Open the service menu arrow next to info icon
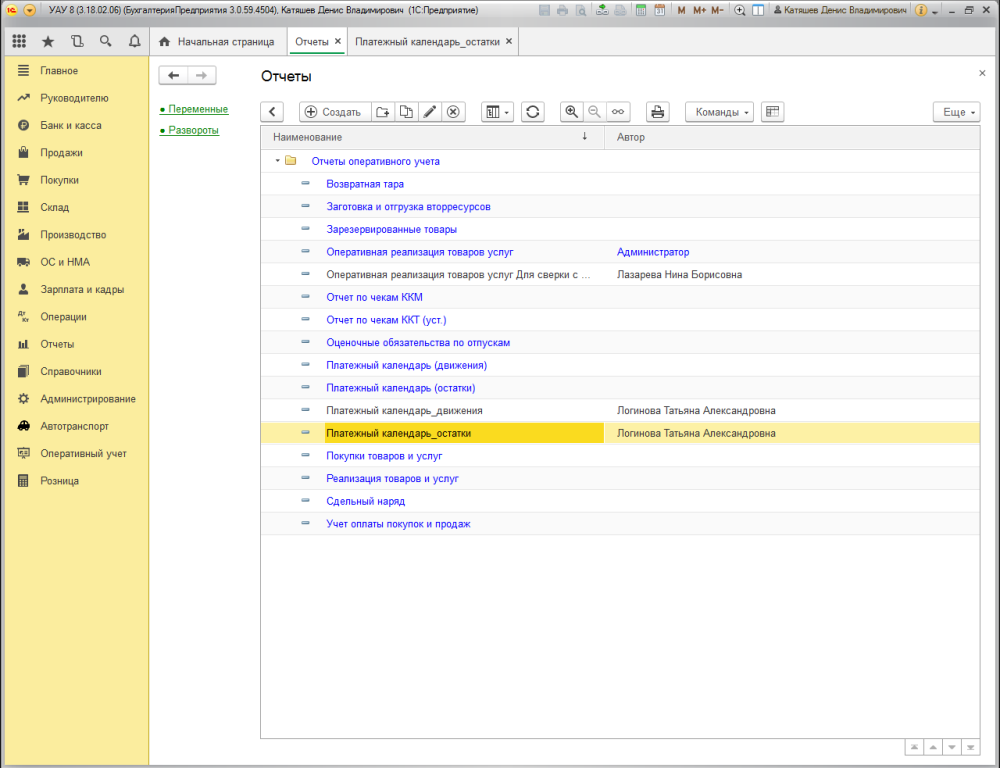This screenshot has width=1000, height=768. tap(935, 11)
